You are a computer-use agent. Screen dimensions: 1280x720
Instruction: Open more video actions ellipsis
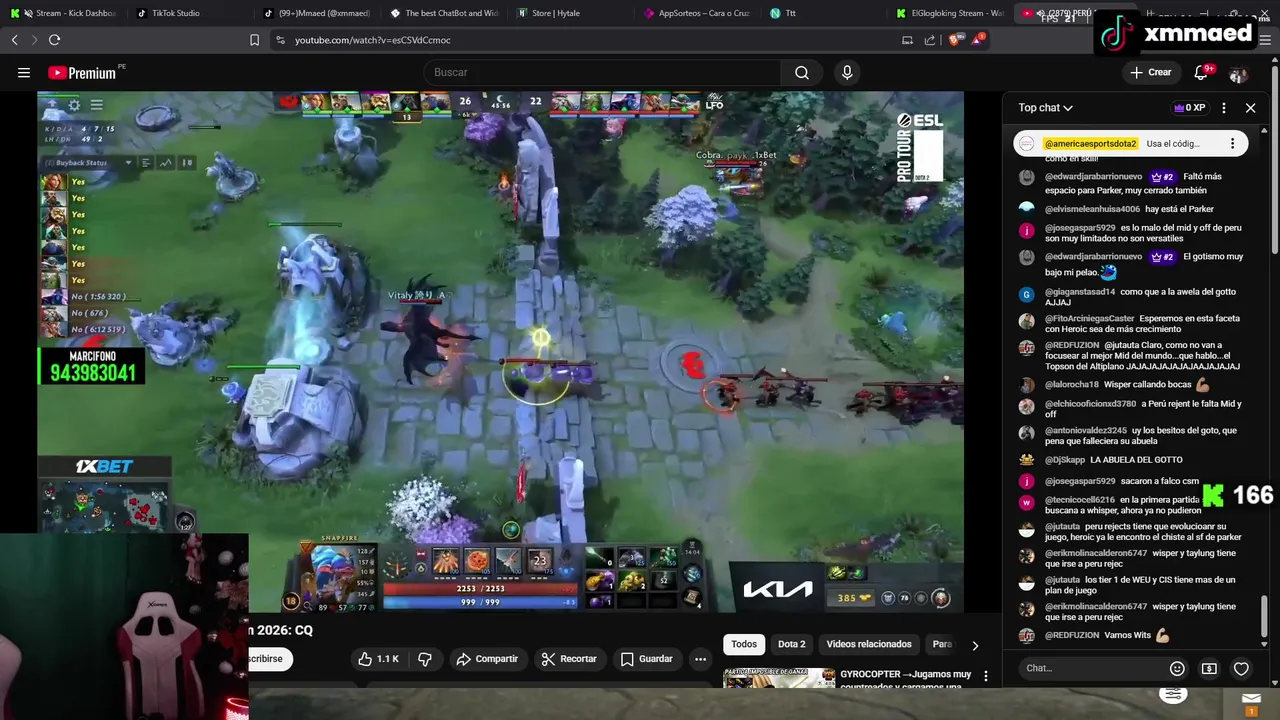[x=700, y=659]
